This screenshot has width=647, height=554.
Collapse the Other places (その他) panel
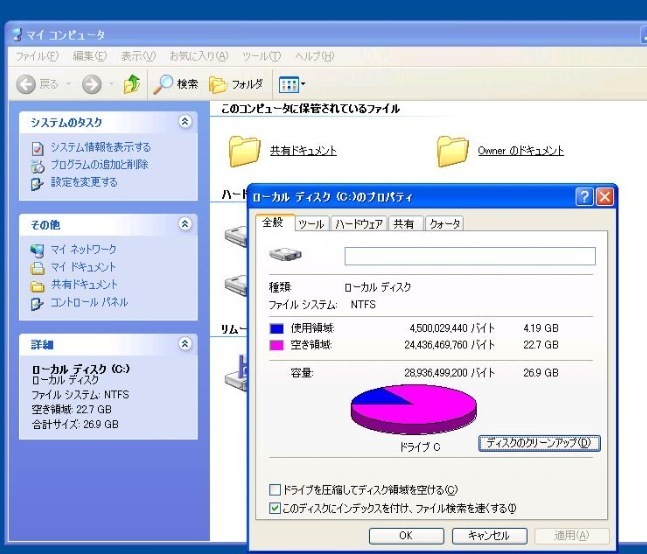(x=184, y=225)
